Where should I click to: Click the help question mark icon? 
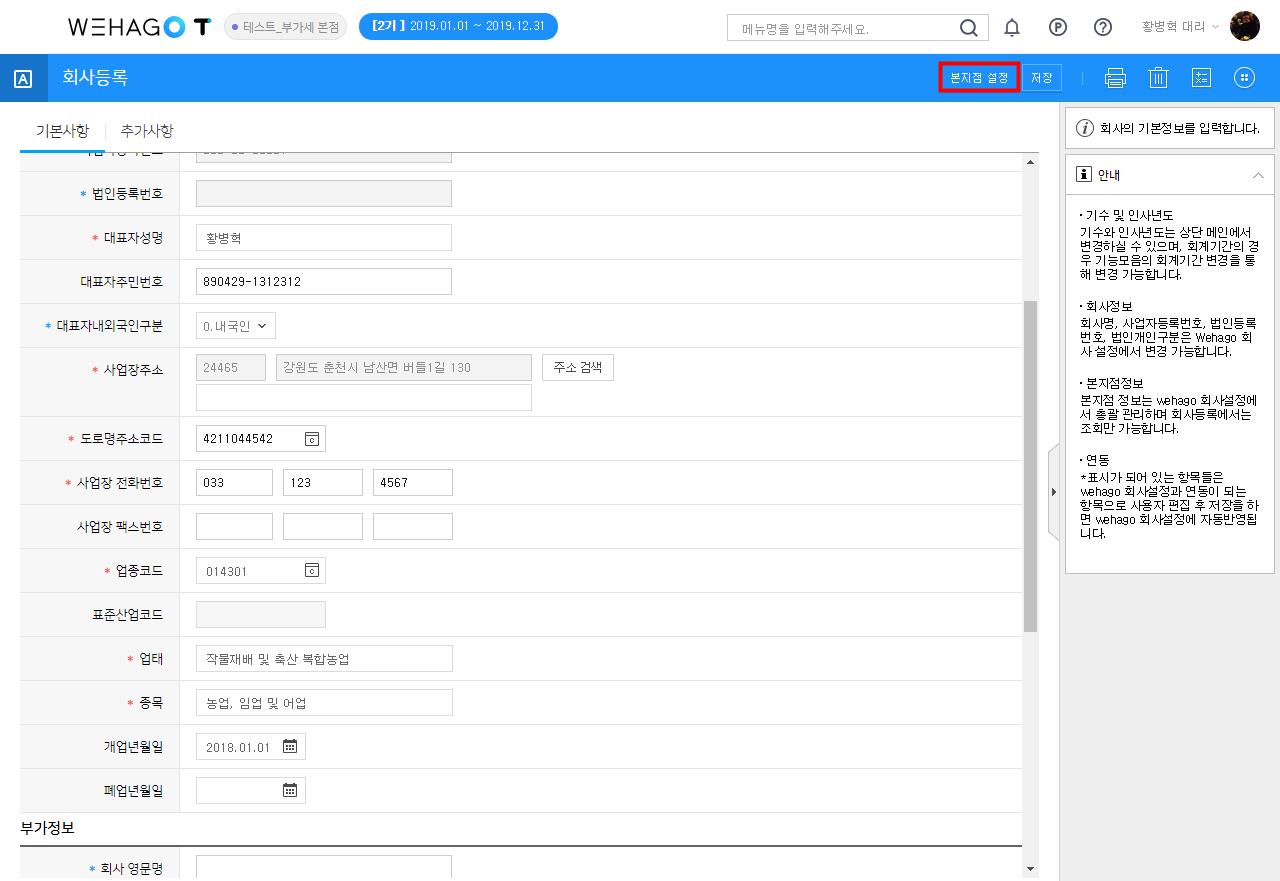click(x=1103, y=28)
